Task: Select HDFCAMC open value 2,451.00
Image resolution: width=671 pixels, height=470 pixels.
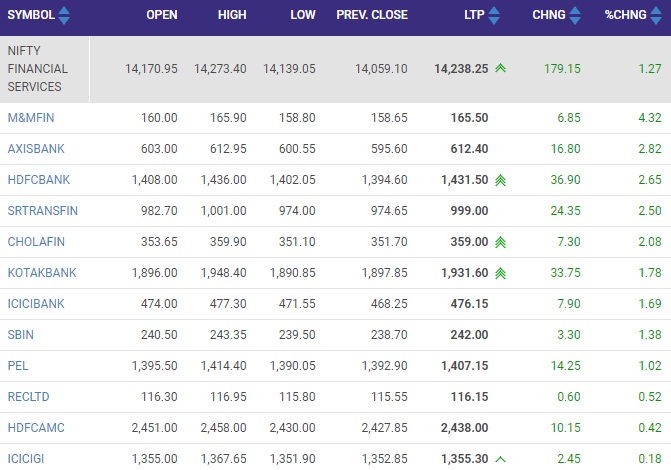Action: coord(154,428)
